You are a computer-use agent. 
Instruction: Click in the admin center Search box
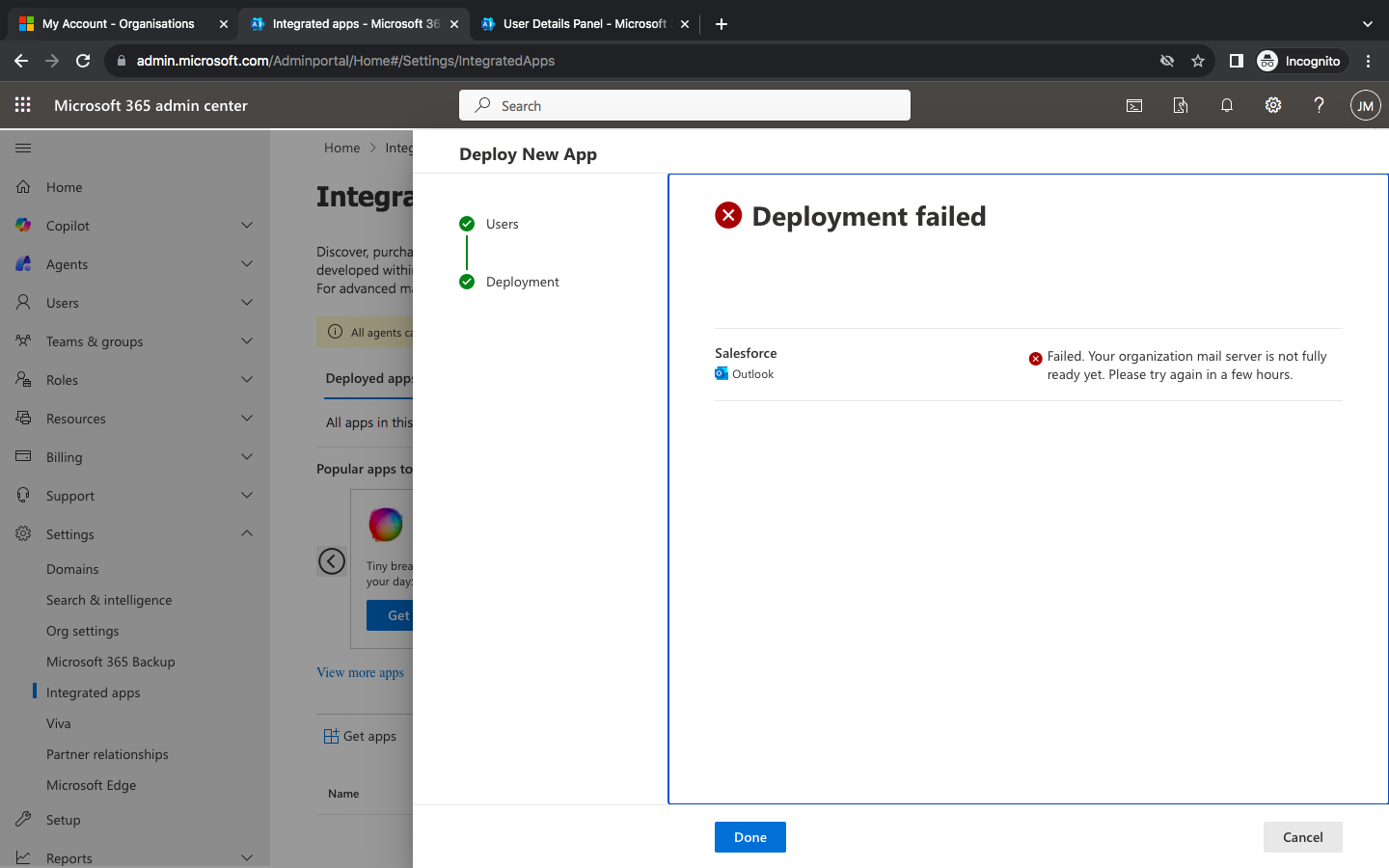(685, 105)
